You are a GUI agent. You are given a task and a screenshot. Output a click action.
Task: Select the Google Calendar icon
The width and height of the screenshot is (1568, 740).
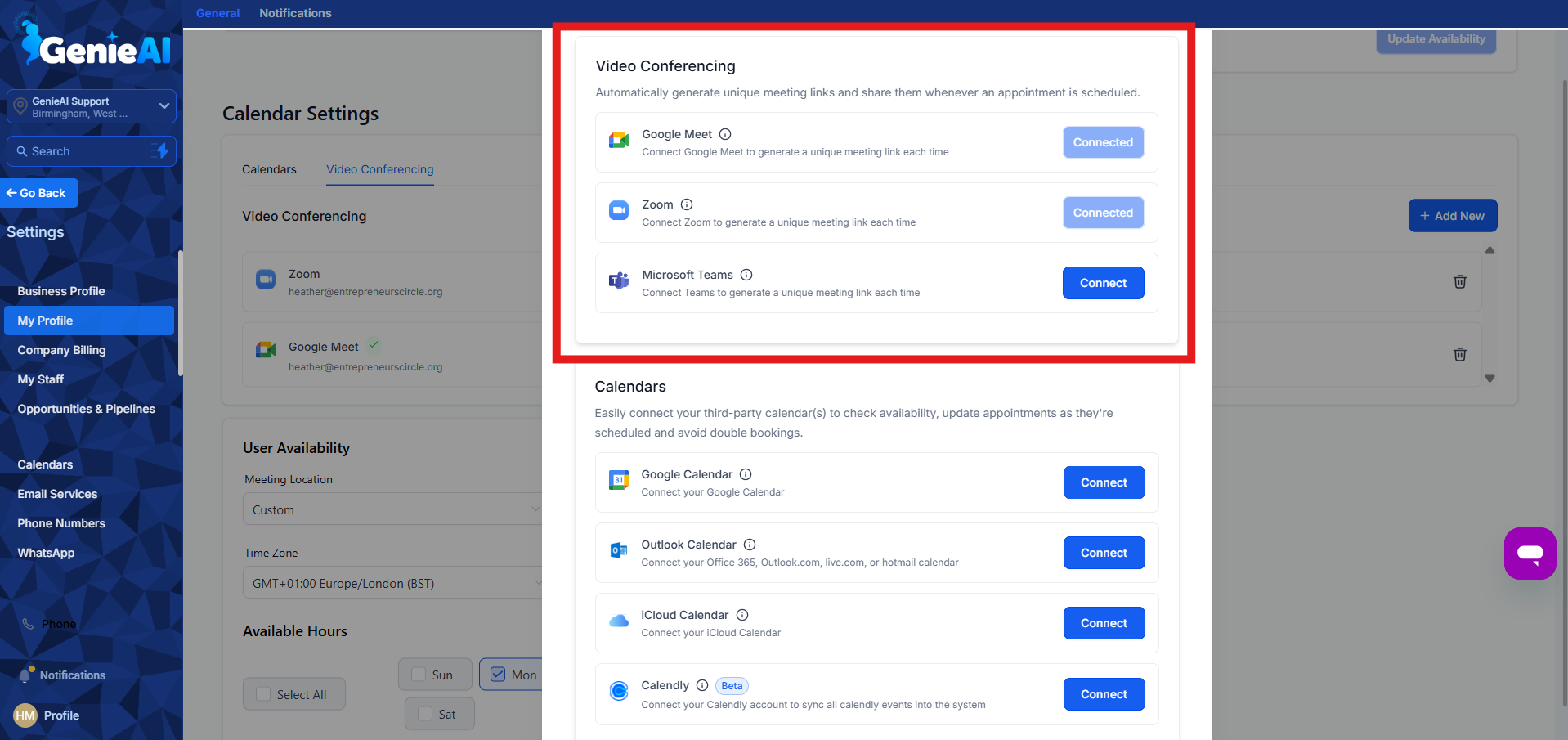pyautogui.click(x=619, y=481)
